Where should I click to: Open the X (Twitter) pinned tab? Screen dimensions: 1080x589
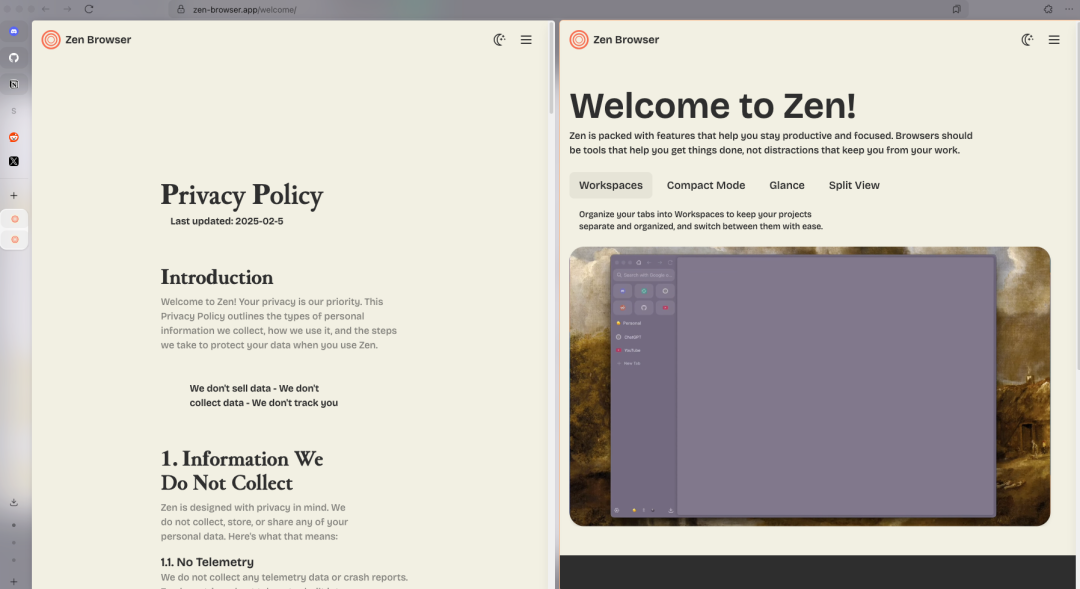14,161
